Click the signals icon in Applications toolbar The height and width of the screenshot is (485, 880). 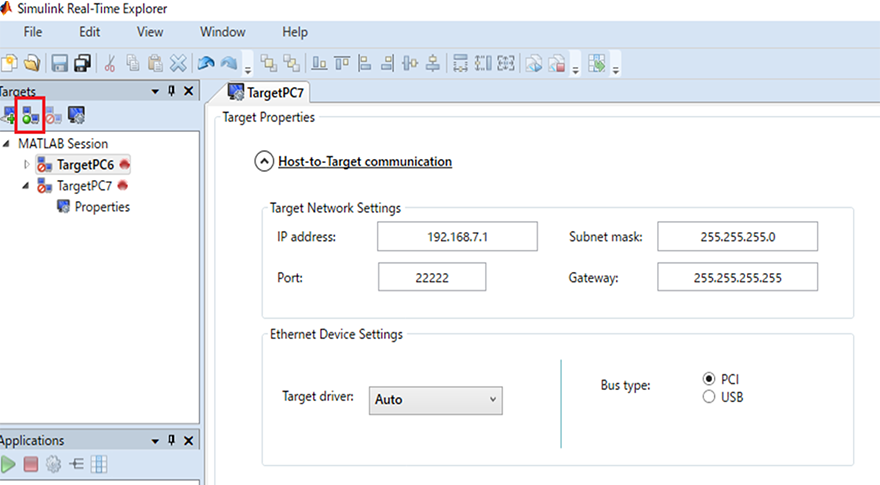pyautogui.click(x=76, y=464)
